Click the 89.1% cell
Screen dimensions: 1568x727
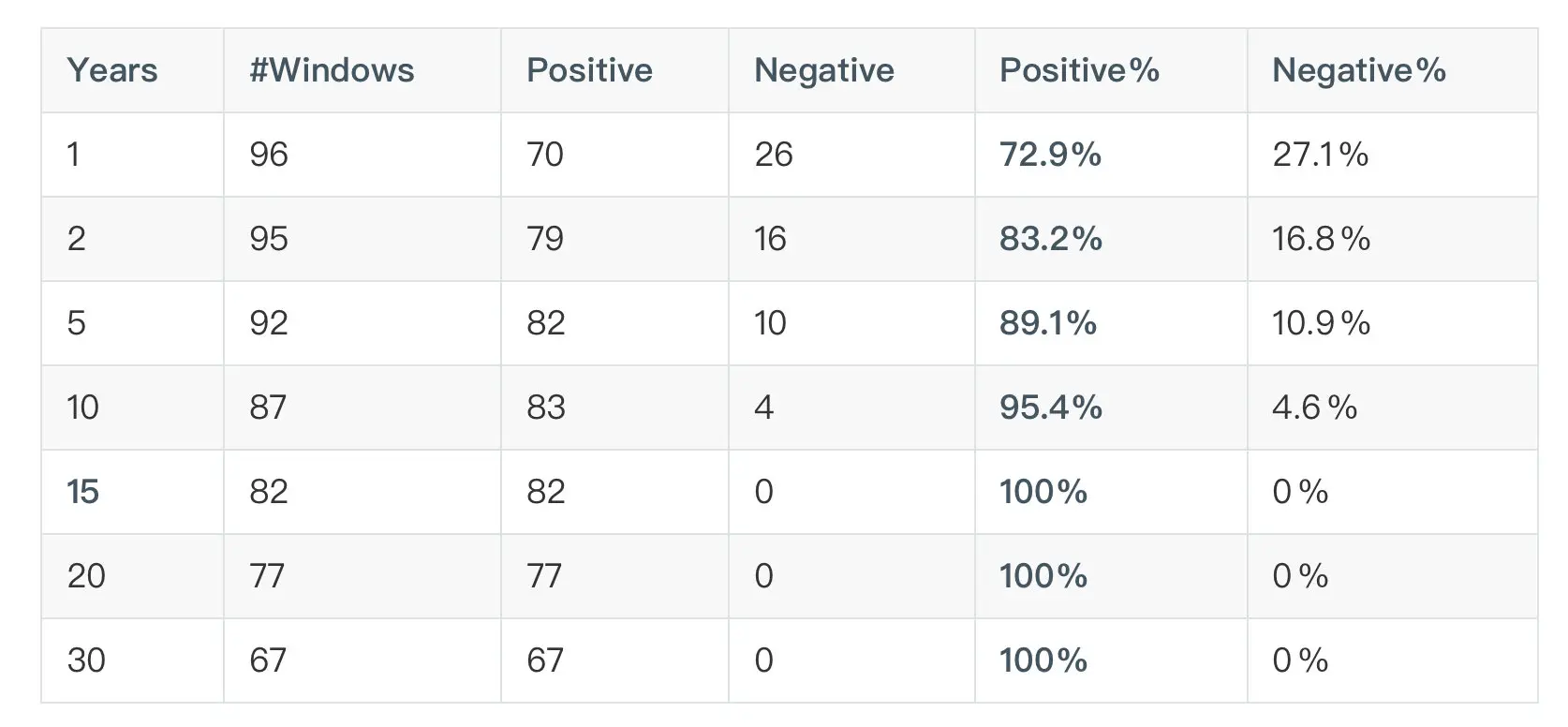point(1047,323)
